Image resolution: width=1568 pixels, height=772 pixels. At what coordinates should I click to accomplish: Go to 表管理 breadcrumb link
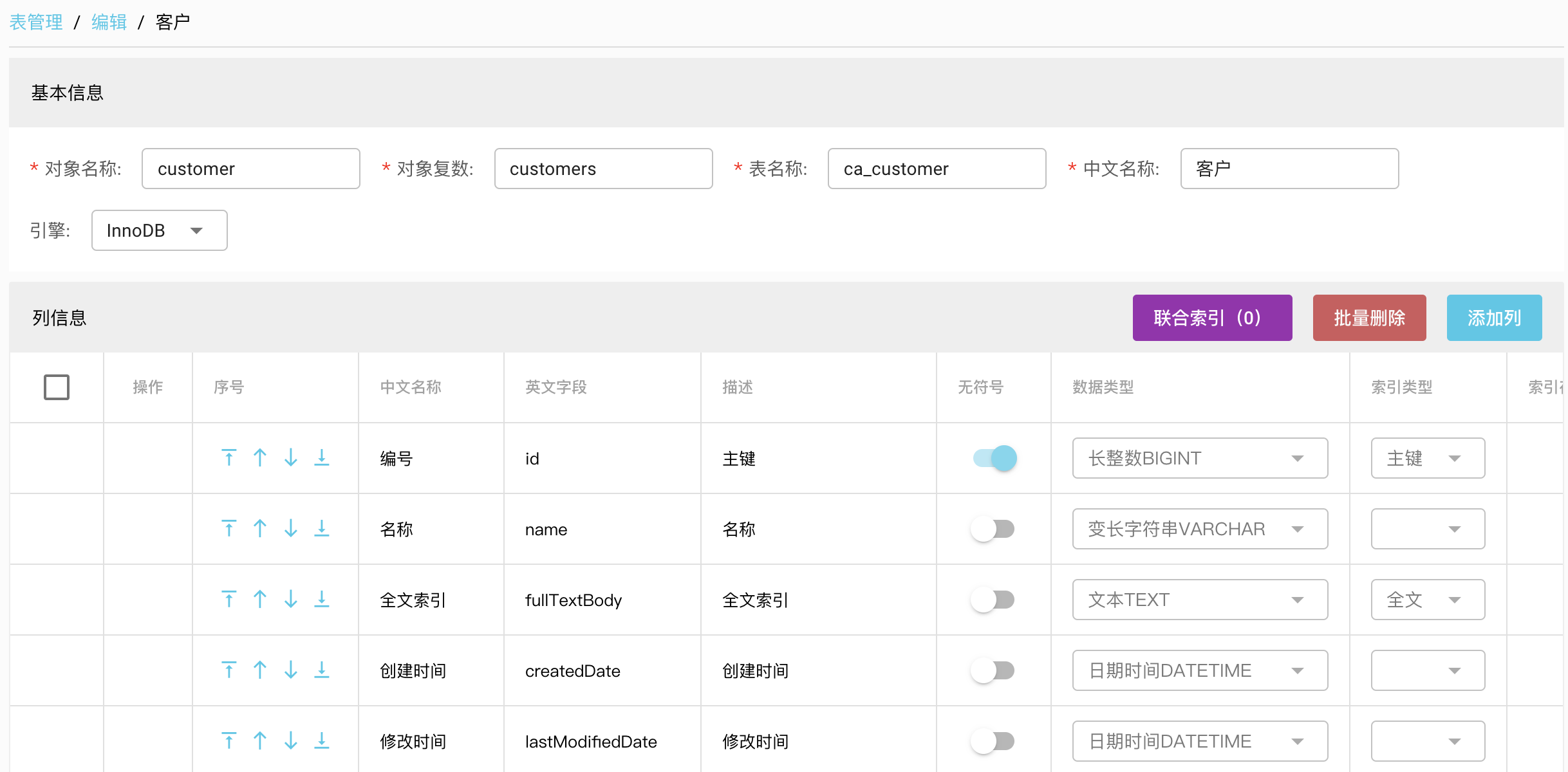pos(36,23)
